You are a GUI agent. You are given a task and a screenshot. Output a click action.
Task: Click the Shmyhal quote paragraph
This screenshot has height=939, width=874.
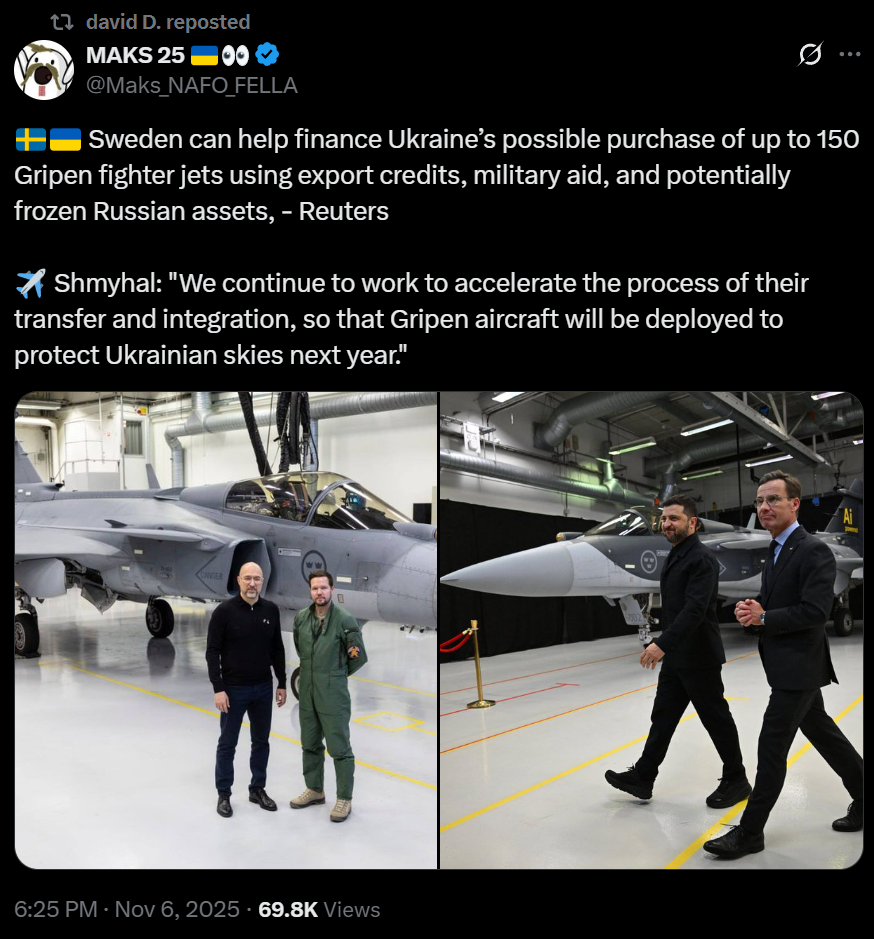[x=412, y=319]
